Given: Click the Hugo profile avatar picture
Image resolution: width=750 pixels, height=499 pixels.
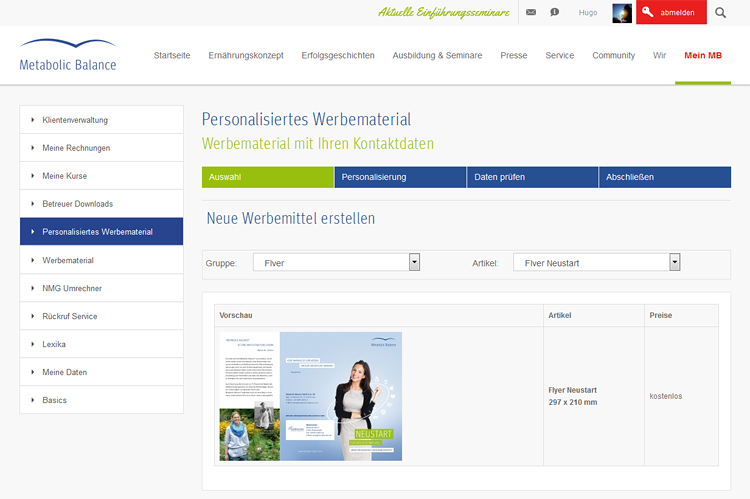Looking at the screenshot, I should click(x=622, y=13).
